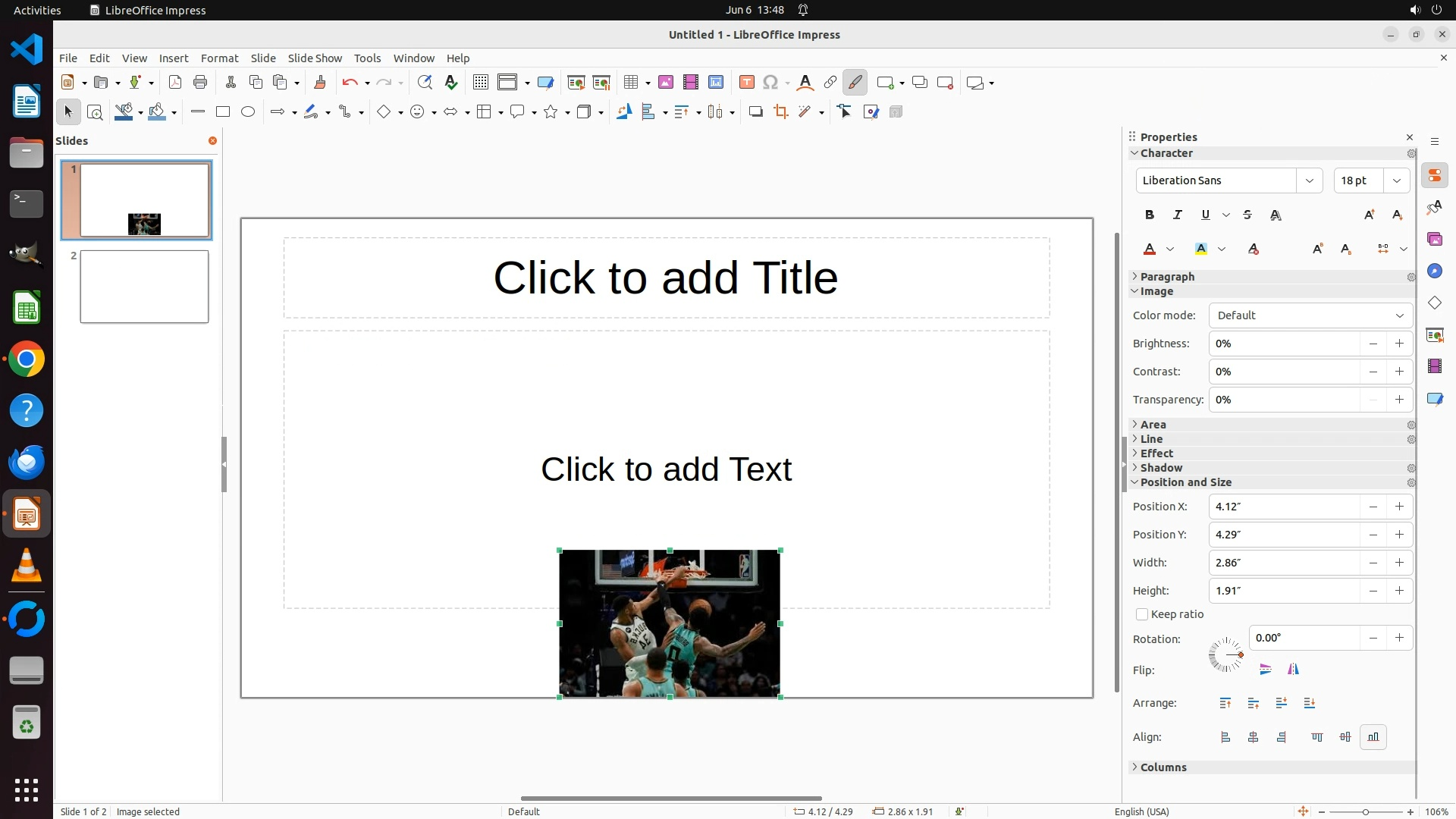
Task: Select slide 2 thumbnail
Action: [x=144, y=287]
